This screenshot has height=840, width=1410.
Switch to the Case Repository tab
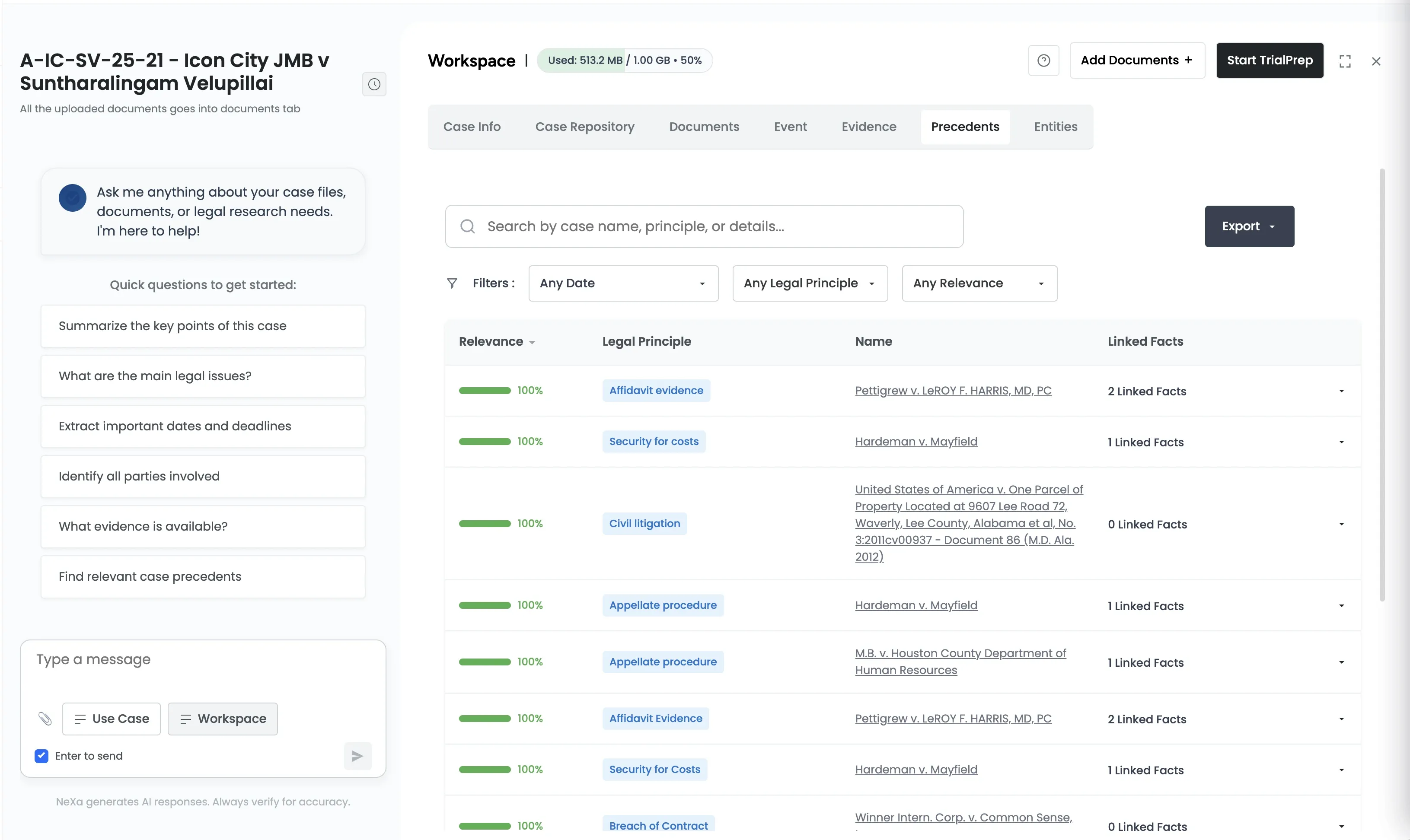pyautogui.click(x=584, y=127)
